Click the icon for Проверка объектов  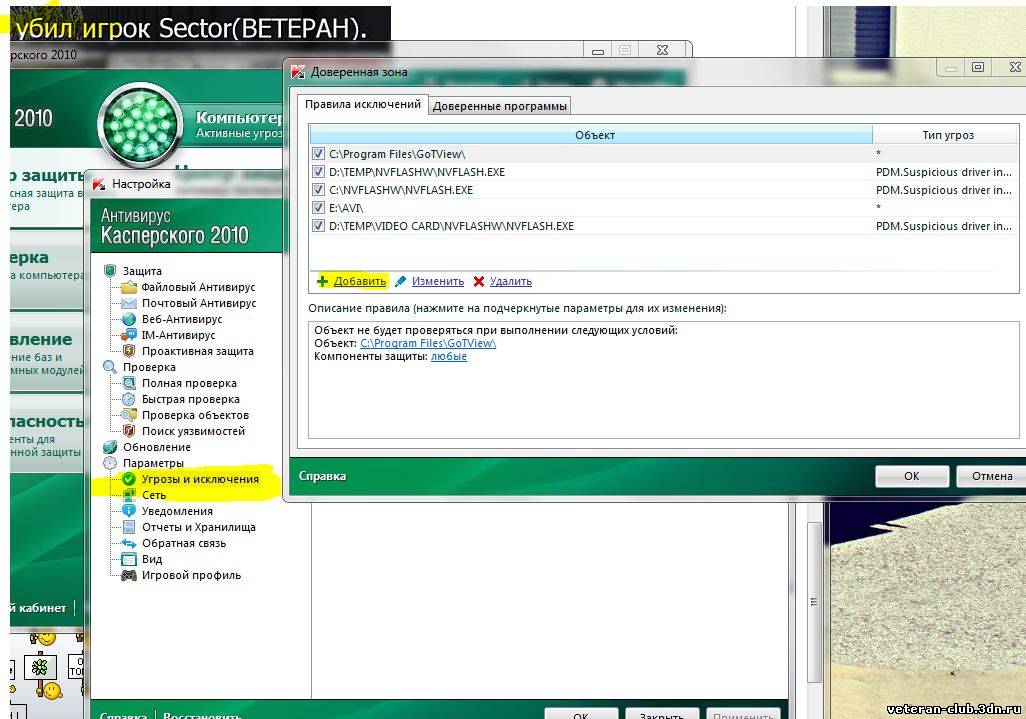coord(129,415)
